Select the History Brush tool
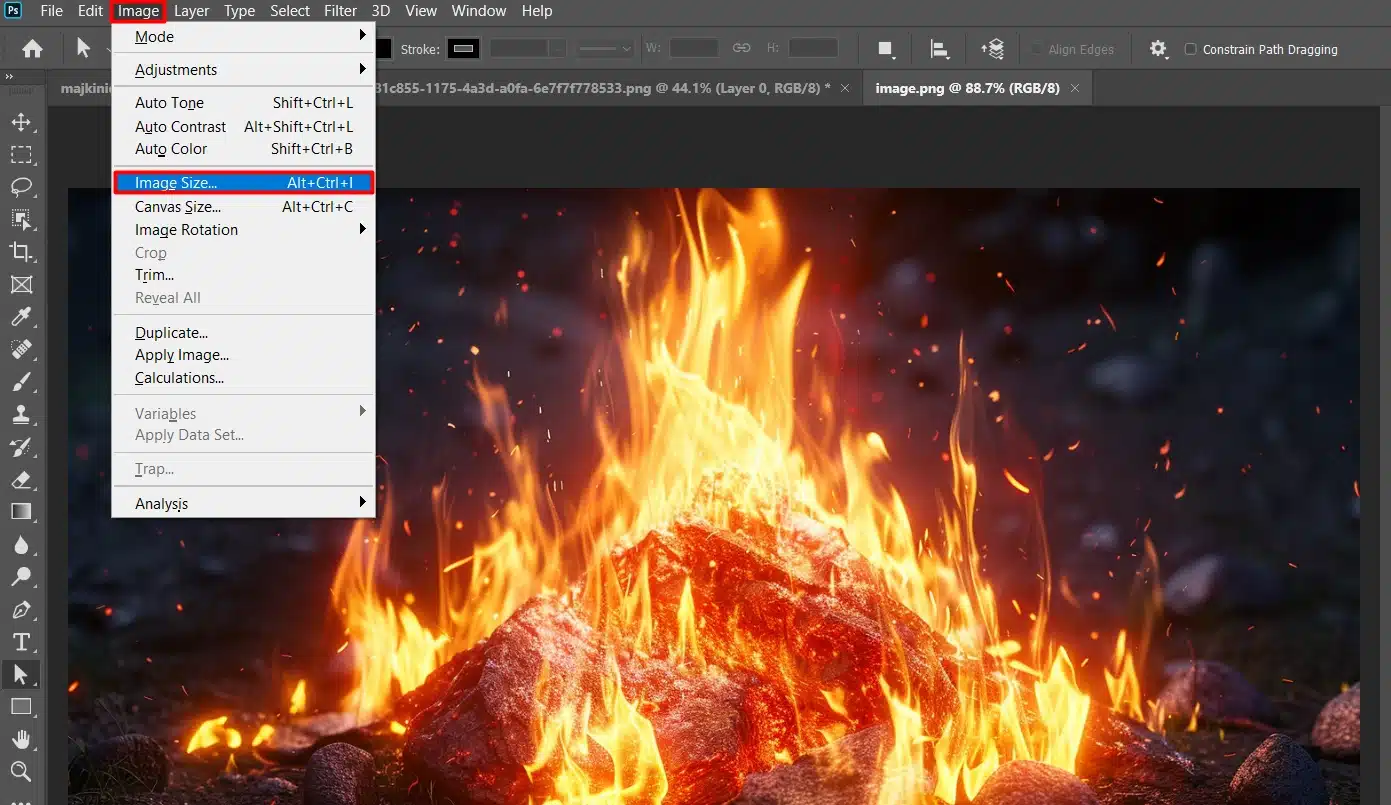The height and width of the screenshot is (805, 1391). click(x=21, y=447)
